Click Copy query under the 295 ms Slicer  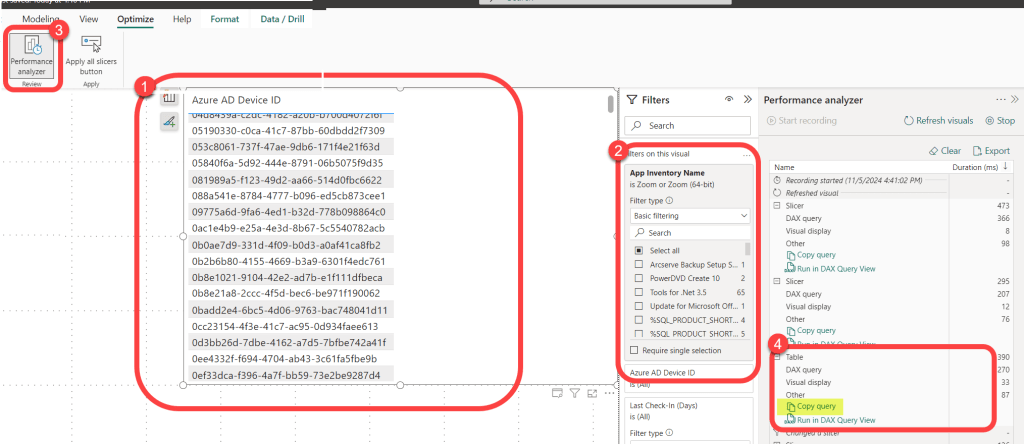[x=810, y=331]
